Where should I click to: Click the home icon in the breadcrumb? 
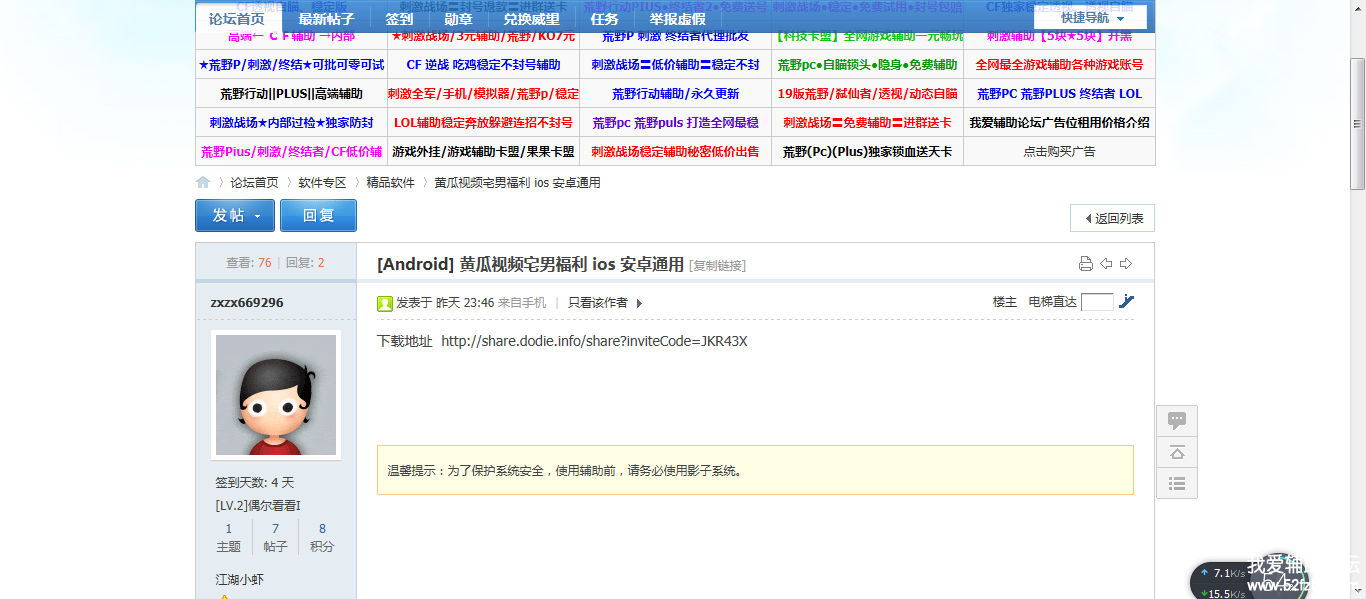(x=203, y=183)
